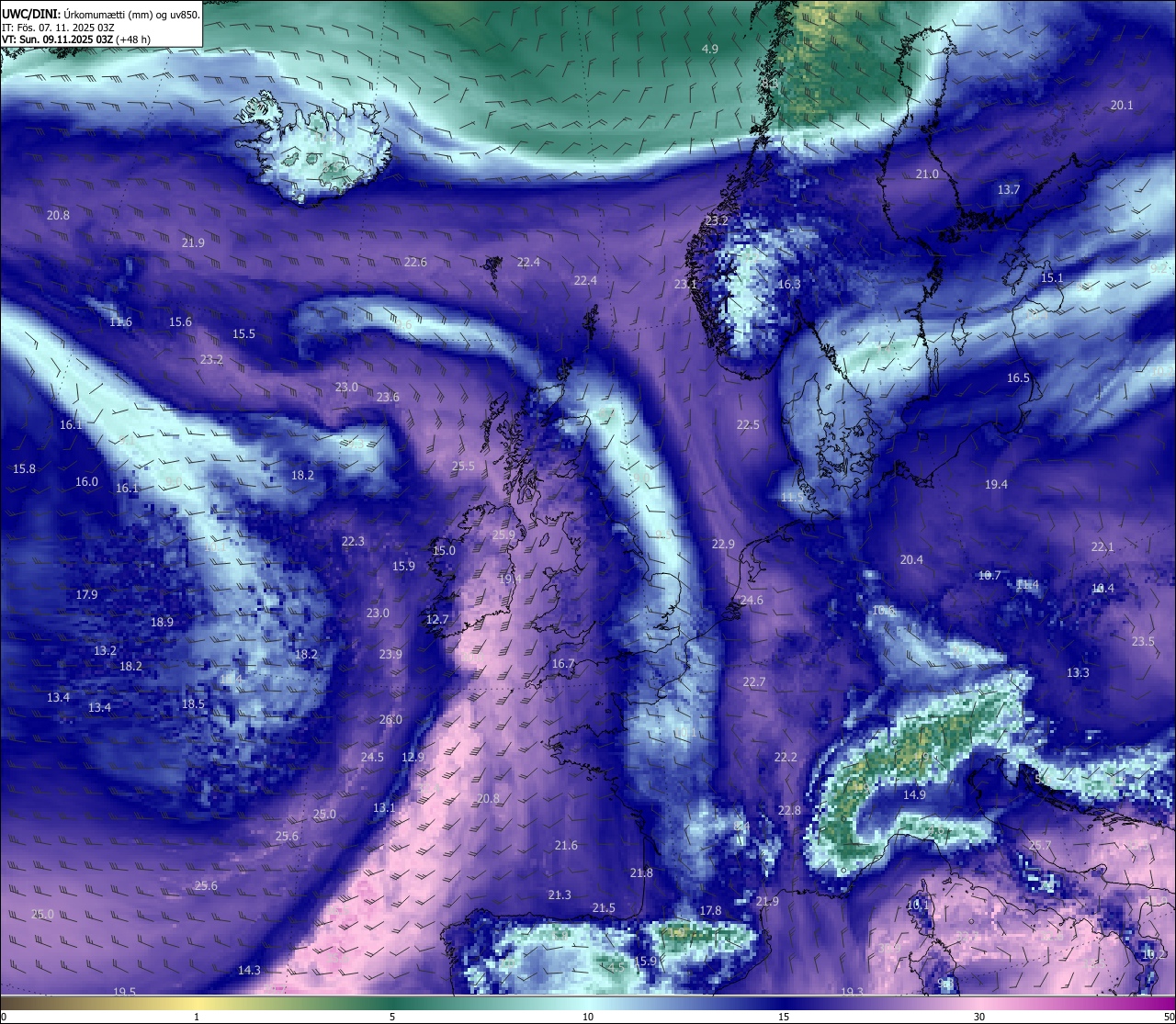Click the map value 14.9
Image resolution: width=1176 pixels, height=1024 pixels.
pyautogui.click(x=914, y=795)
